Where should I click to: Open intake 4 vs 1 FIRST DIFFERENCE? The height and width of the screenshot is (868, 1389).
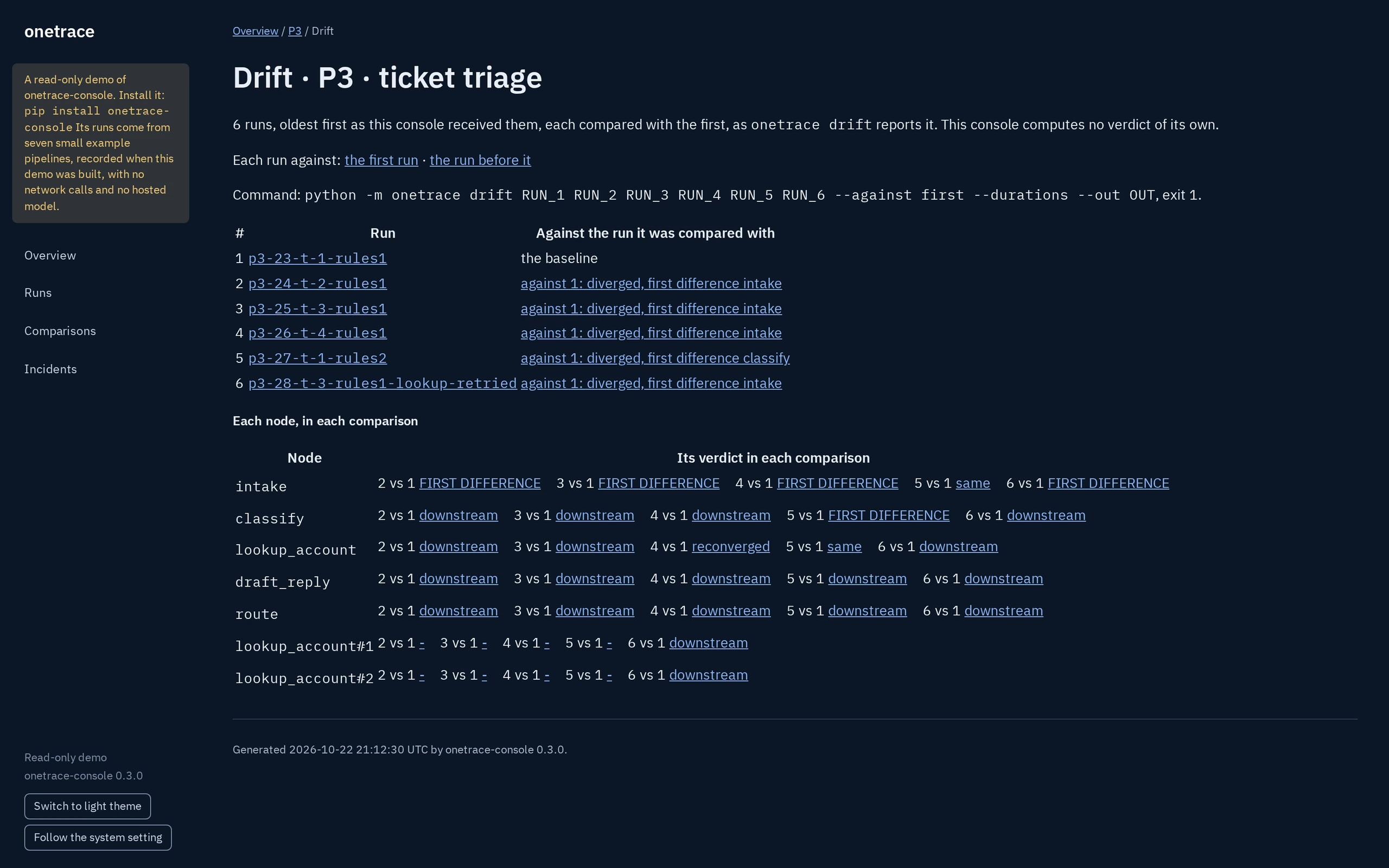click(x=837, y=483)
